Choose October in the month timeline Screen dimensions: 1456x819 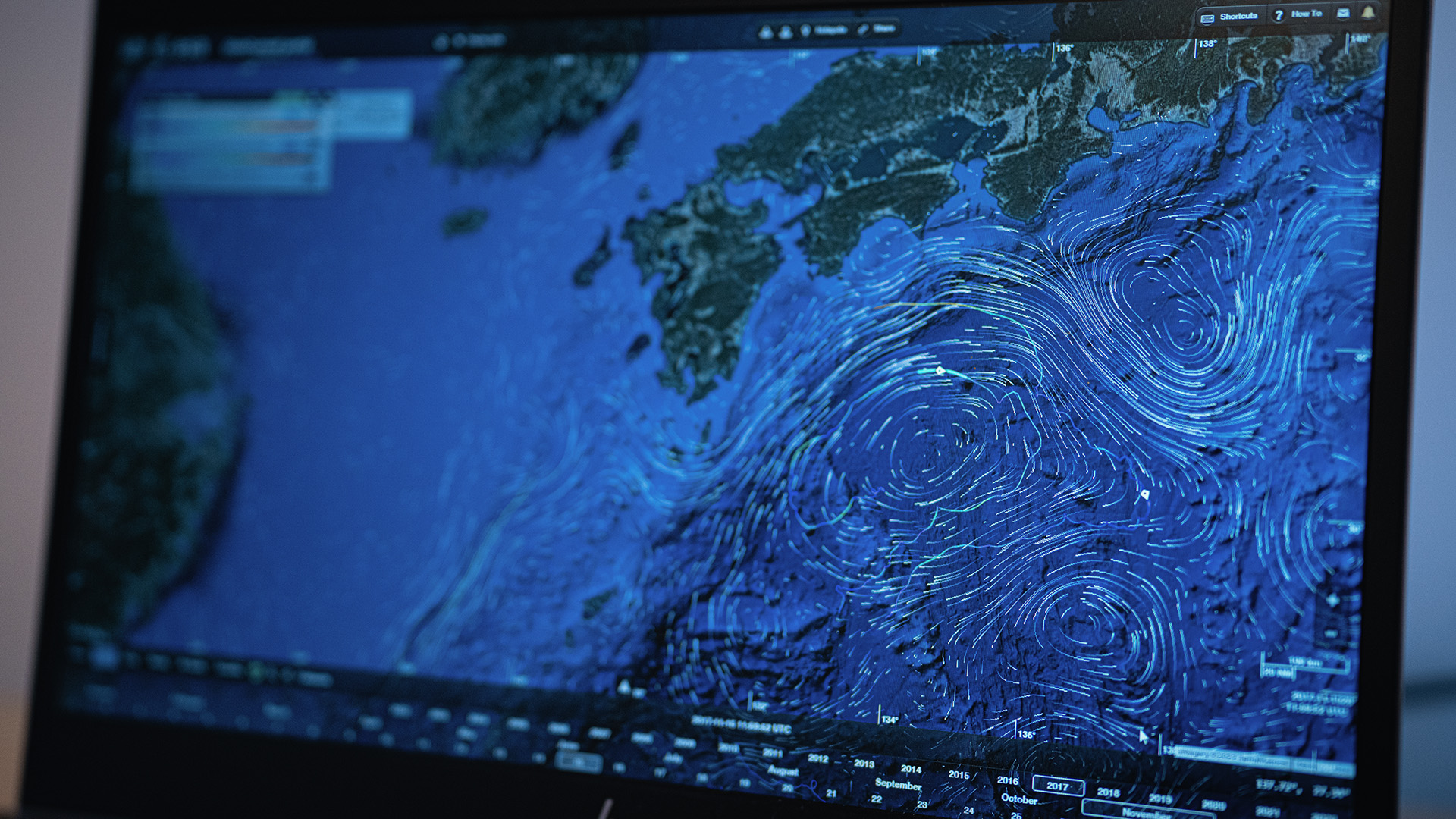coord(1019,799)
